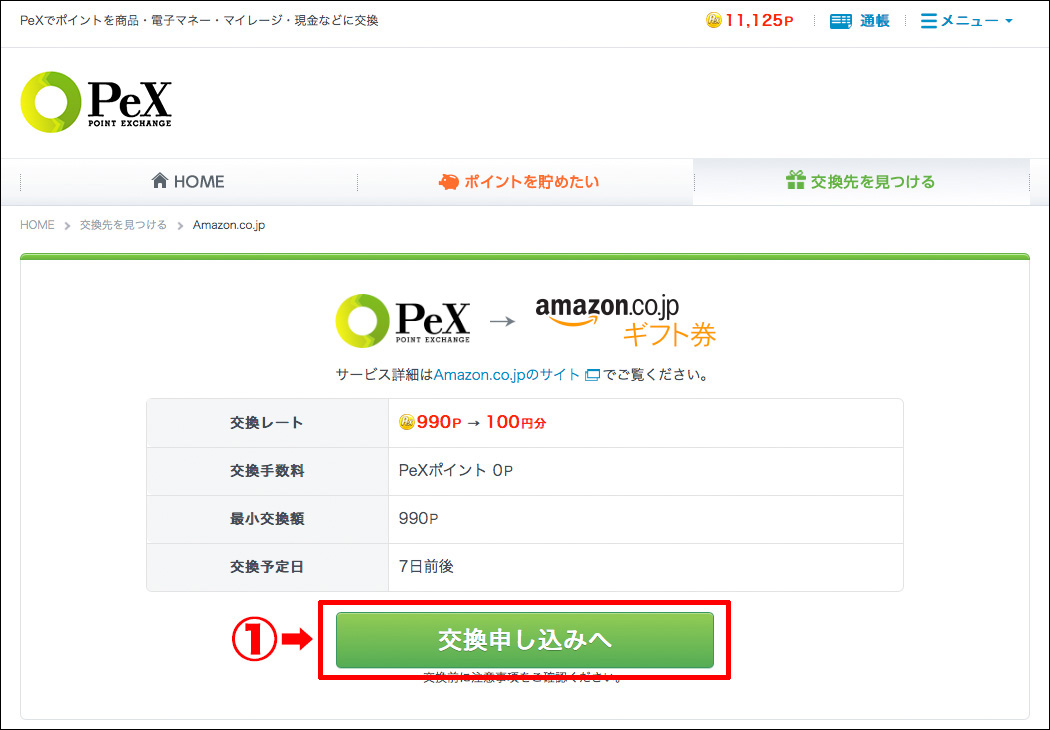Screen dimensions: 1050x730
Task: Click the PeX logo in the exchange panel
Action: coord(402,320)
